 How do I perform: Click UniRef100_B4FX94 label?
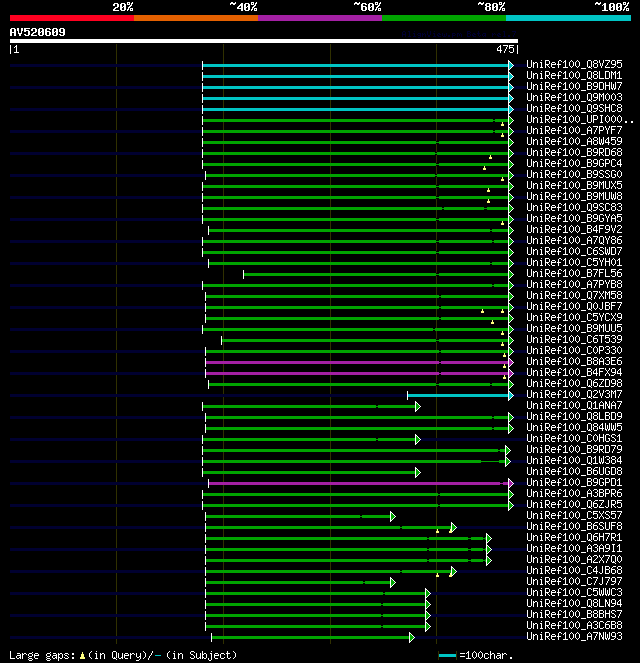tap(574, 372)
